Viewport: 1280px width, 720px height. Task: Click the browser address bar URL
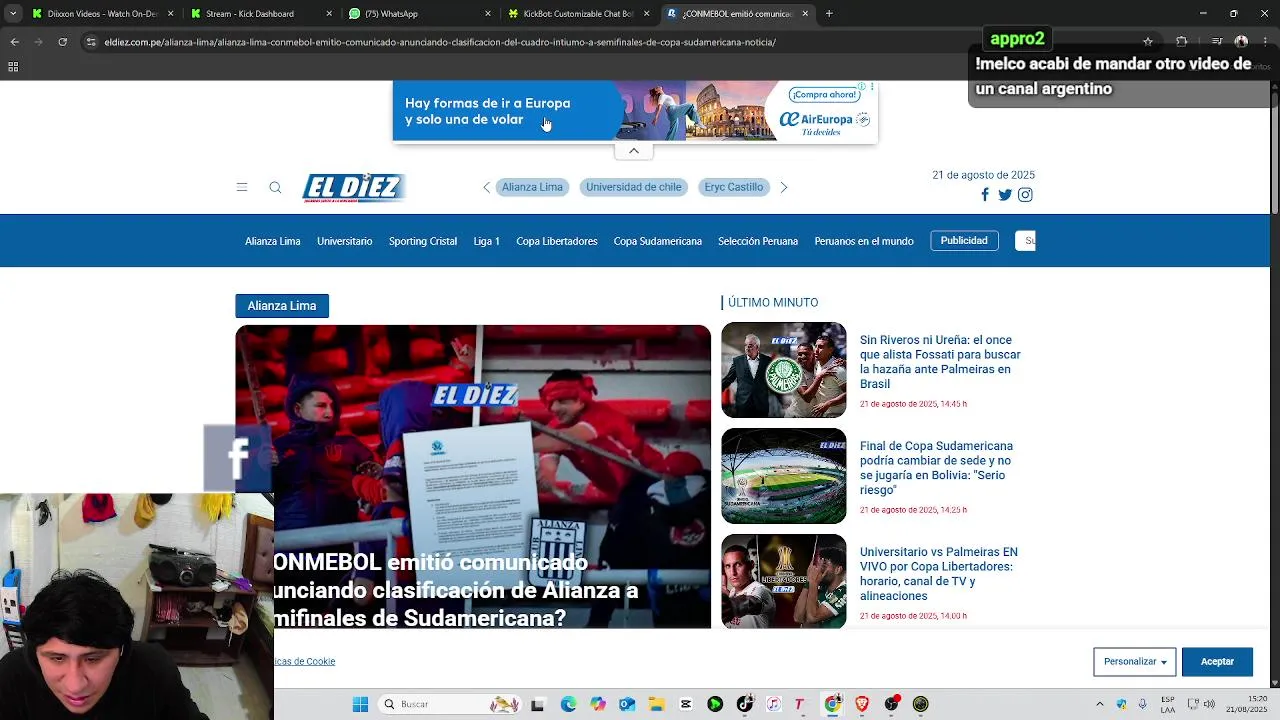click(x=440, y=42)
